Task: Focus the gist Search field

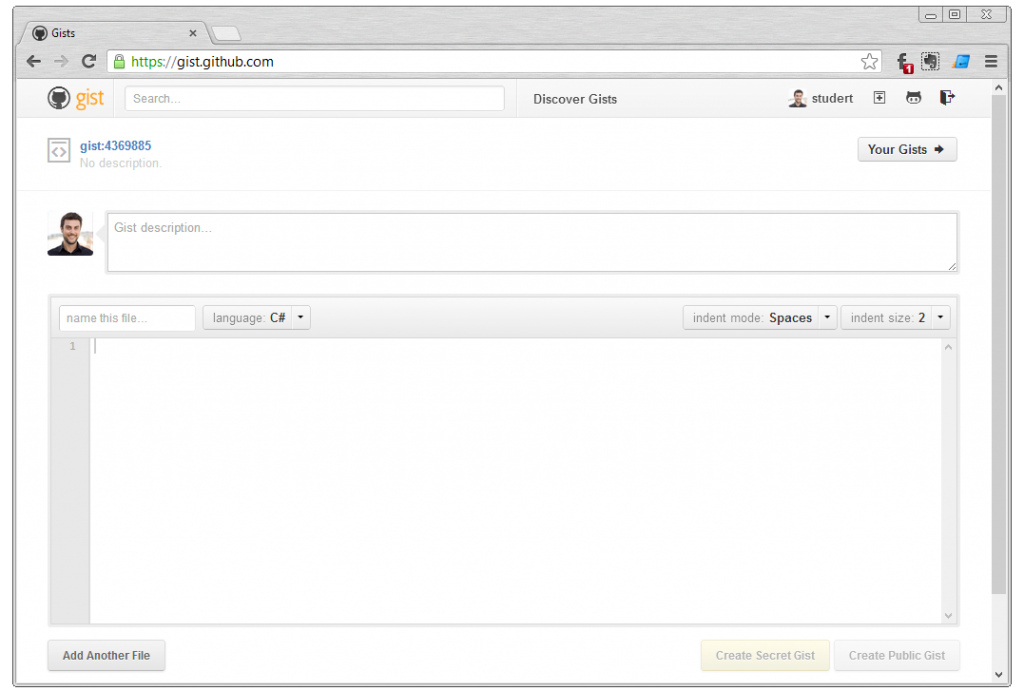Action: (x=314, y=99)
